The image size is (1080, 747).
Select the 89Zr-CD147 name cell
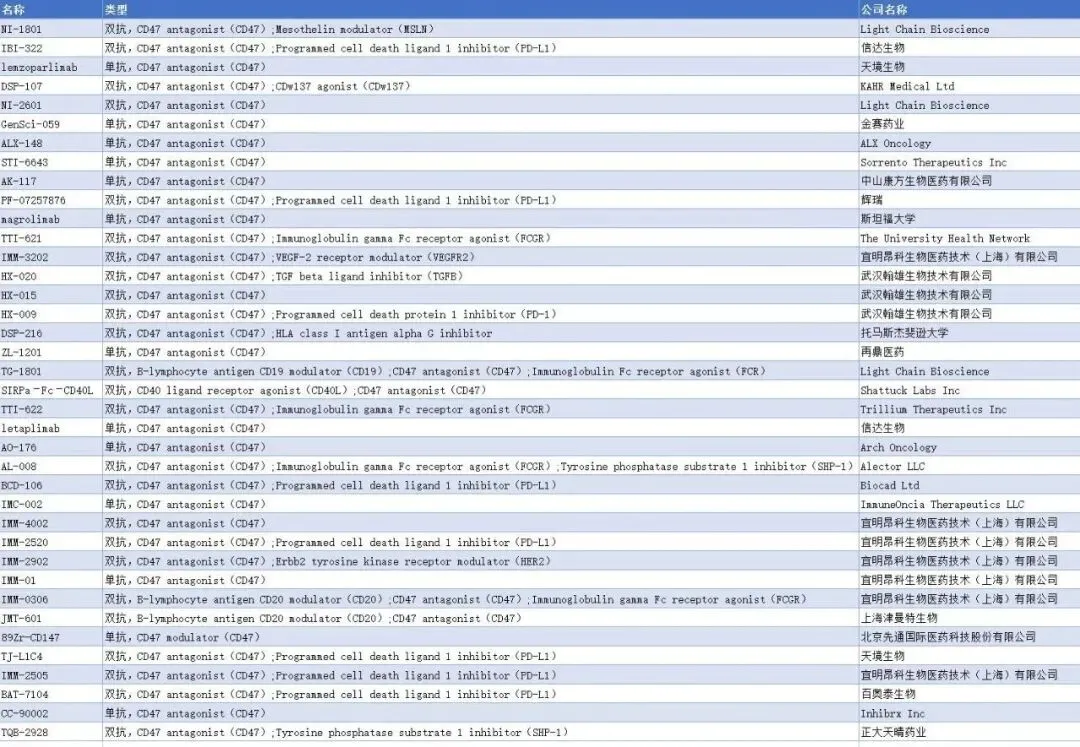51,638
